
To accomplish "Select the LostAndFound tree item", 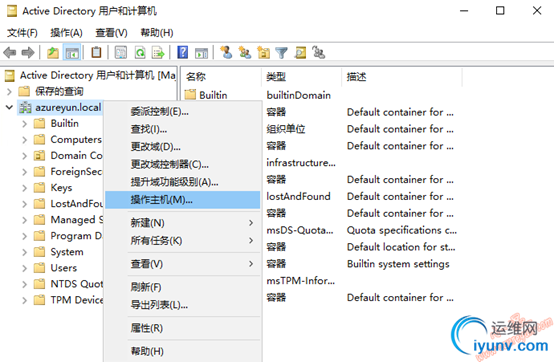I will (x=77, y=204).
